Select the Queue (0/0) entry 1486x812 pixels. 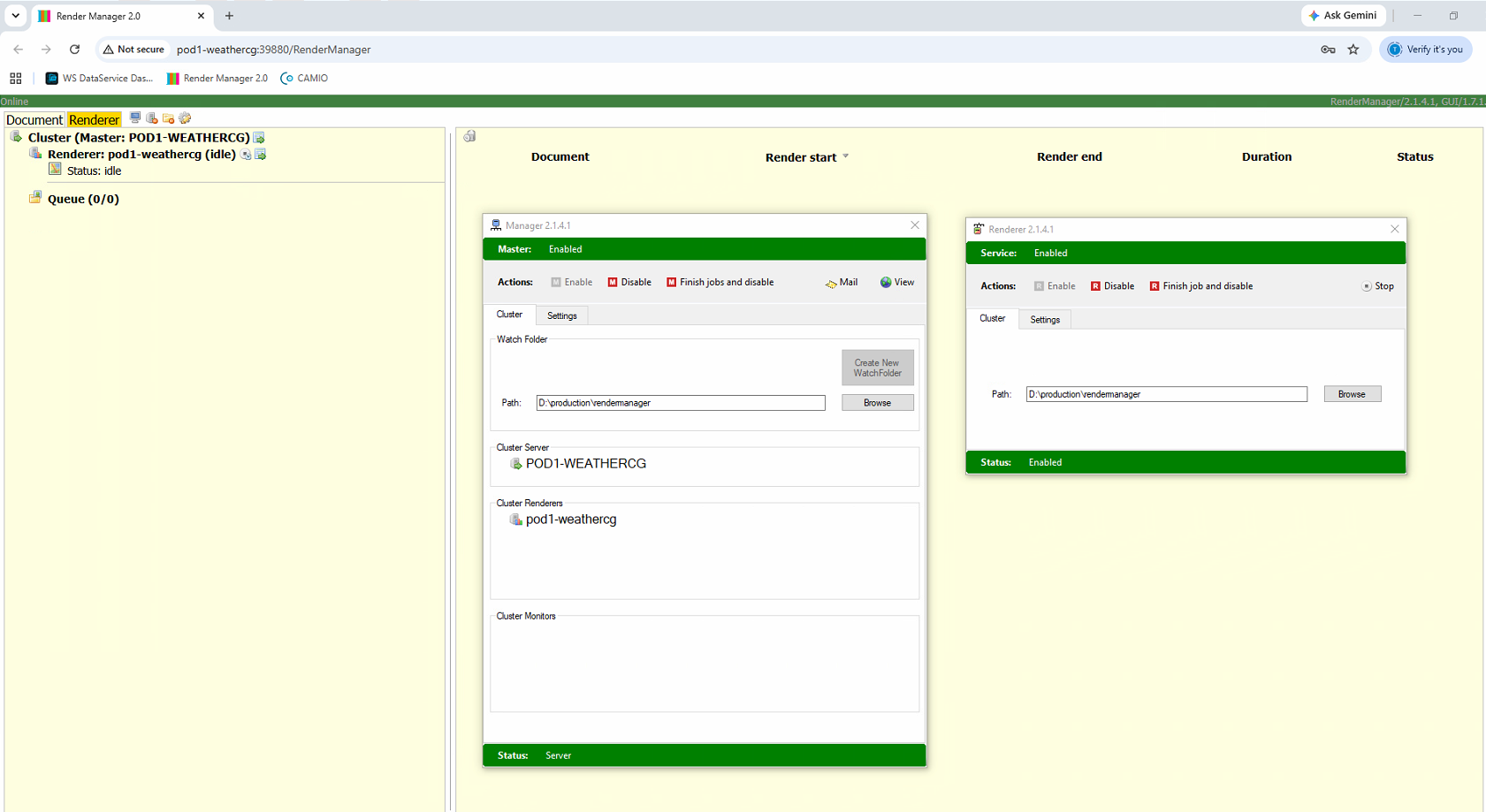click(83, 199)
